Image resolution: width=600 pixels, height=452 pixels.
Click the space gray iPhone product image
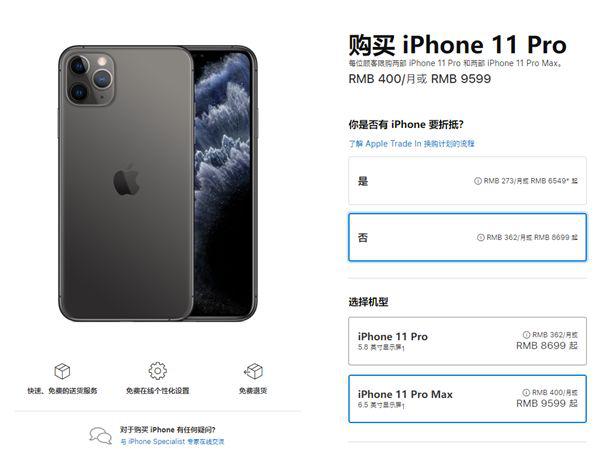158,183
